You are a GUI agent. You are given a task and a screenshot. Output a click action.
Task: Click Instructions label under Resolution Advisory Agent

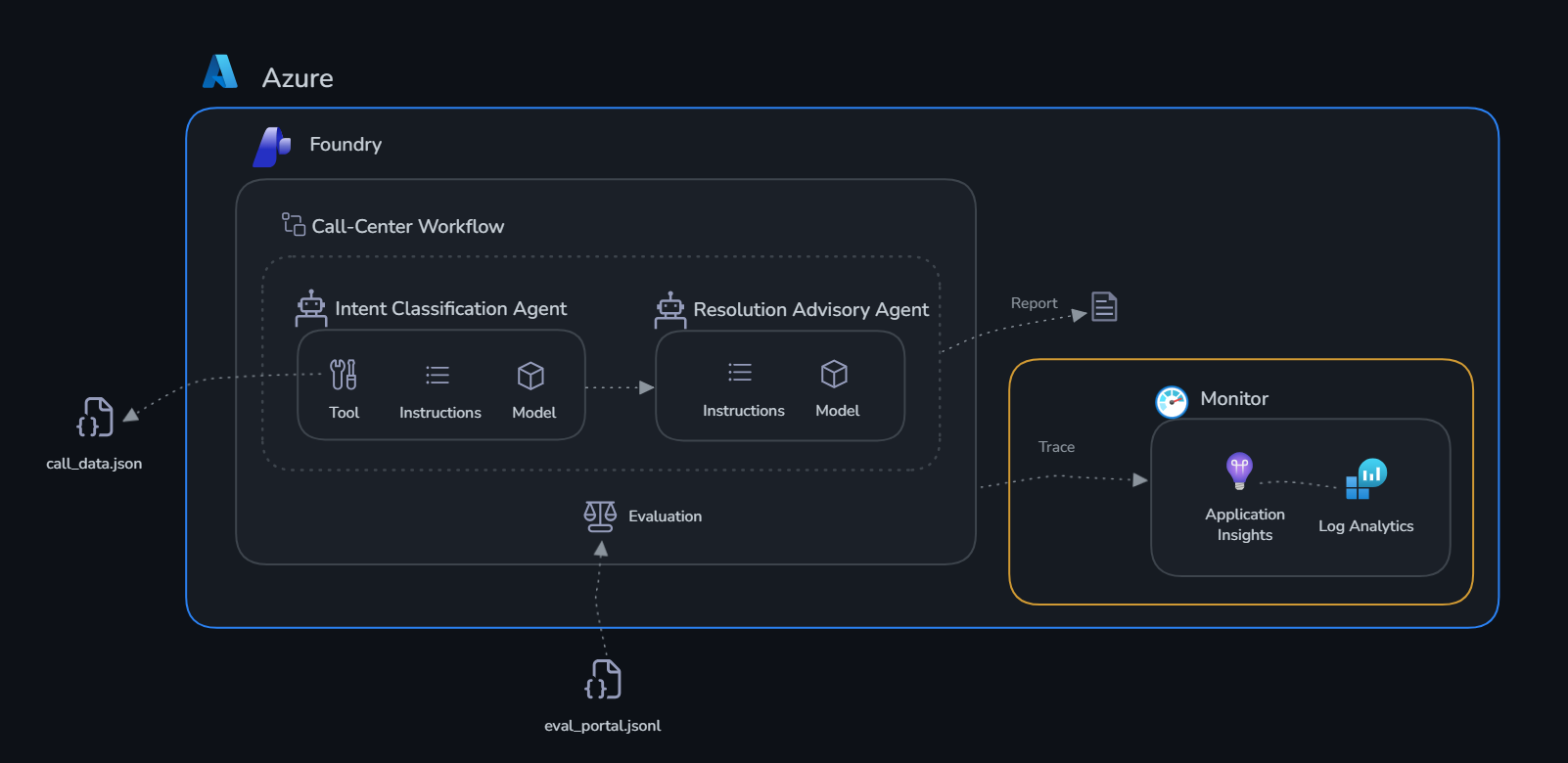(744, 411)
